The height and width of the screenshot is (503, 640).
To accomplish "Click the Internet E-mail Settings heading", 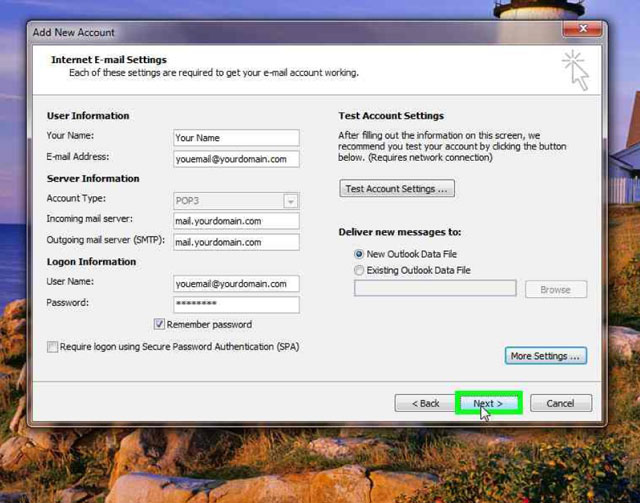I will [x=109, y=60].
